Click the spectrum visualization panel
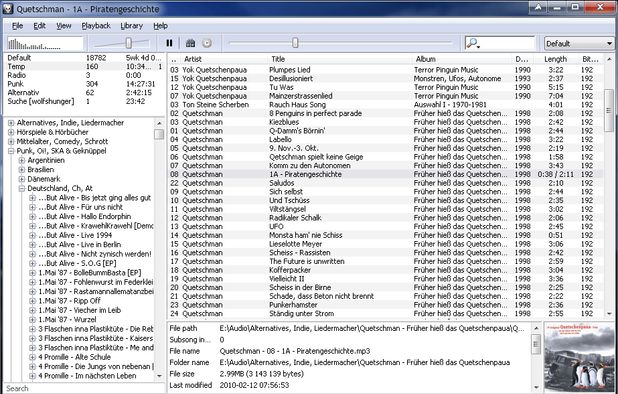618x394 pixels. [x=45, y=43]
